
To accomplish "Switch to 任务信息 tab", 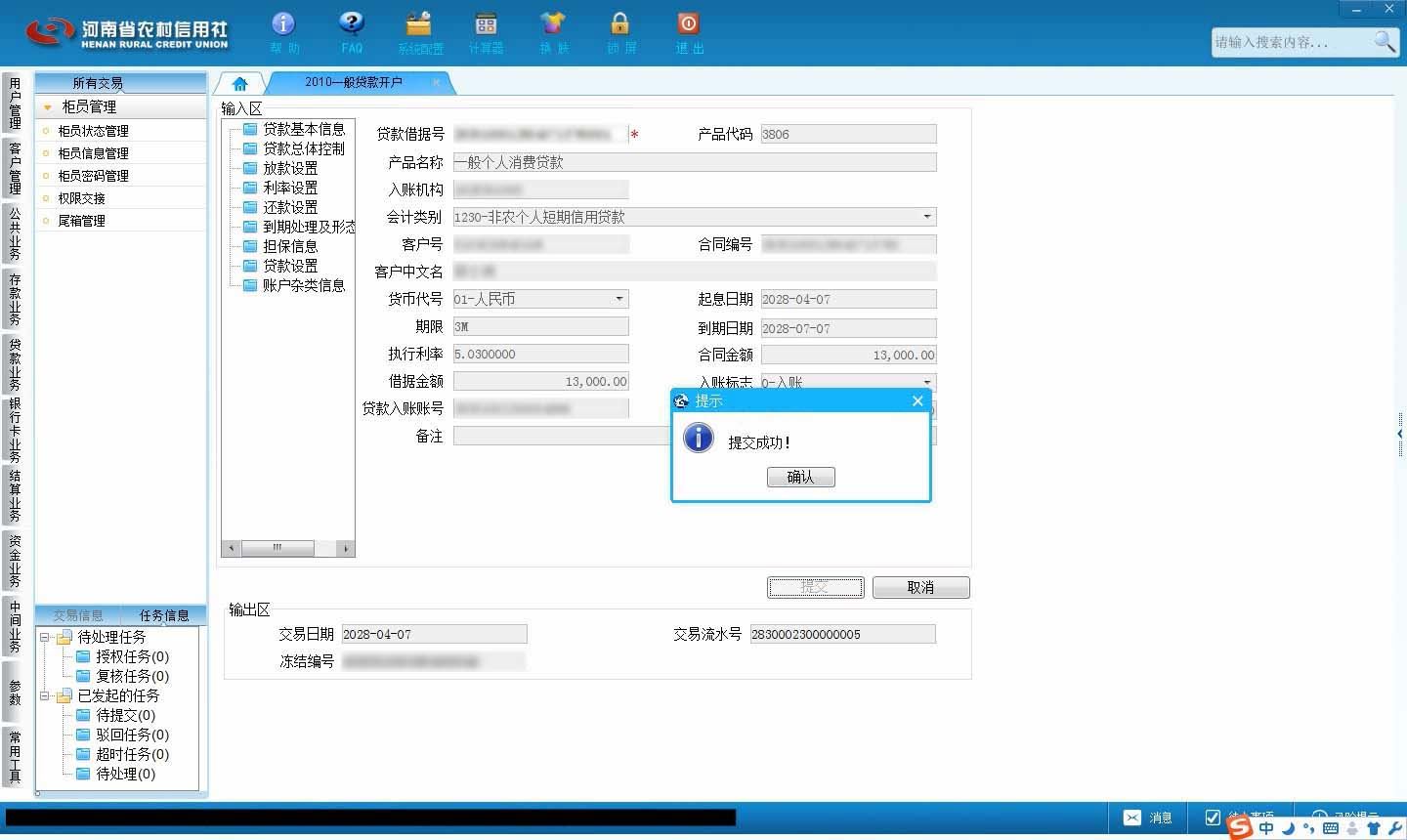I will (164, 615).
